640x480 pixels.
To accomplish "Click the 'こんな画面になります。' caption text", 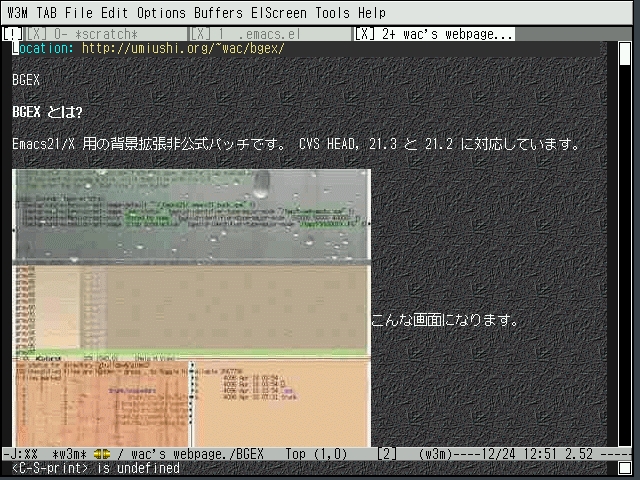I will point(444,320).
